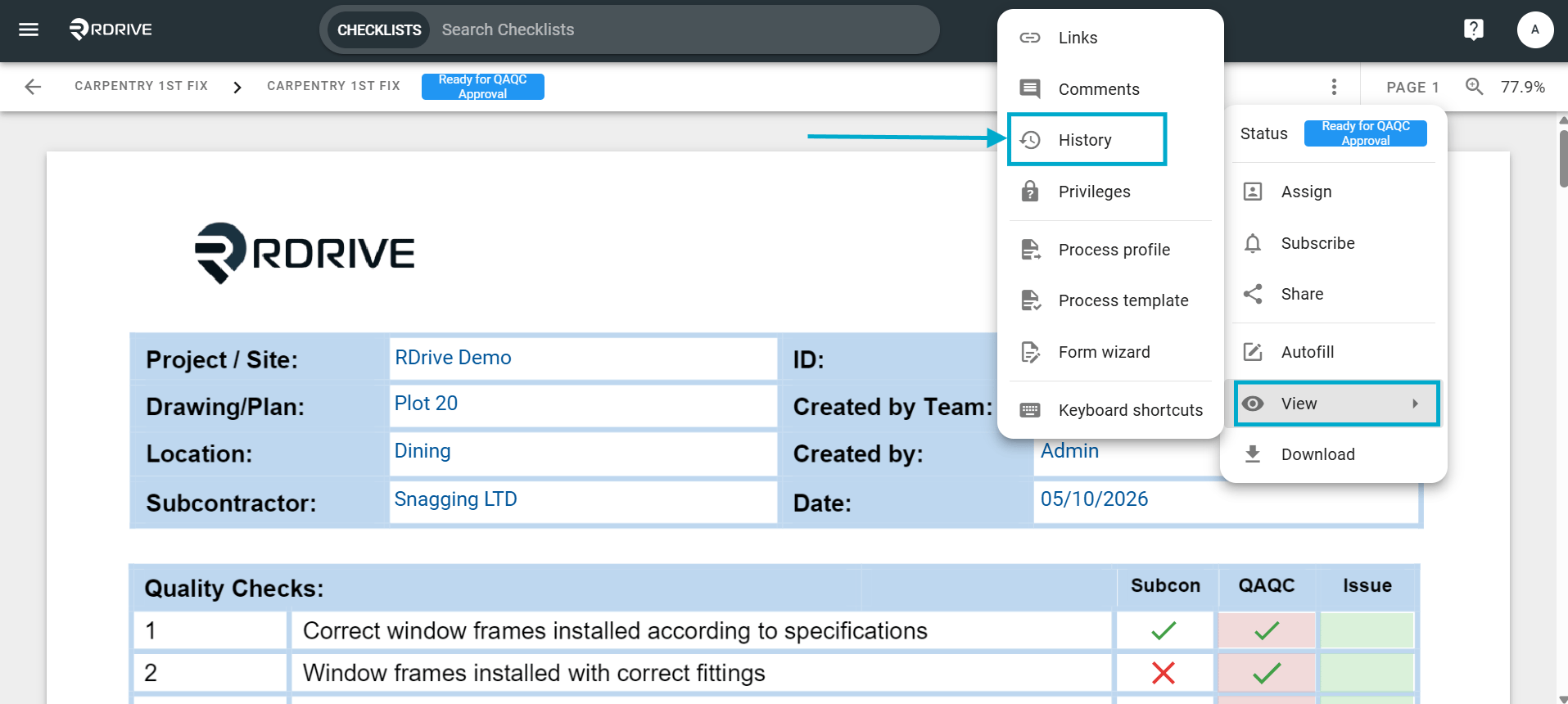
Task: Click the Keyboard shortcuts option
Action: [1110, 410]
